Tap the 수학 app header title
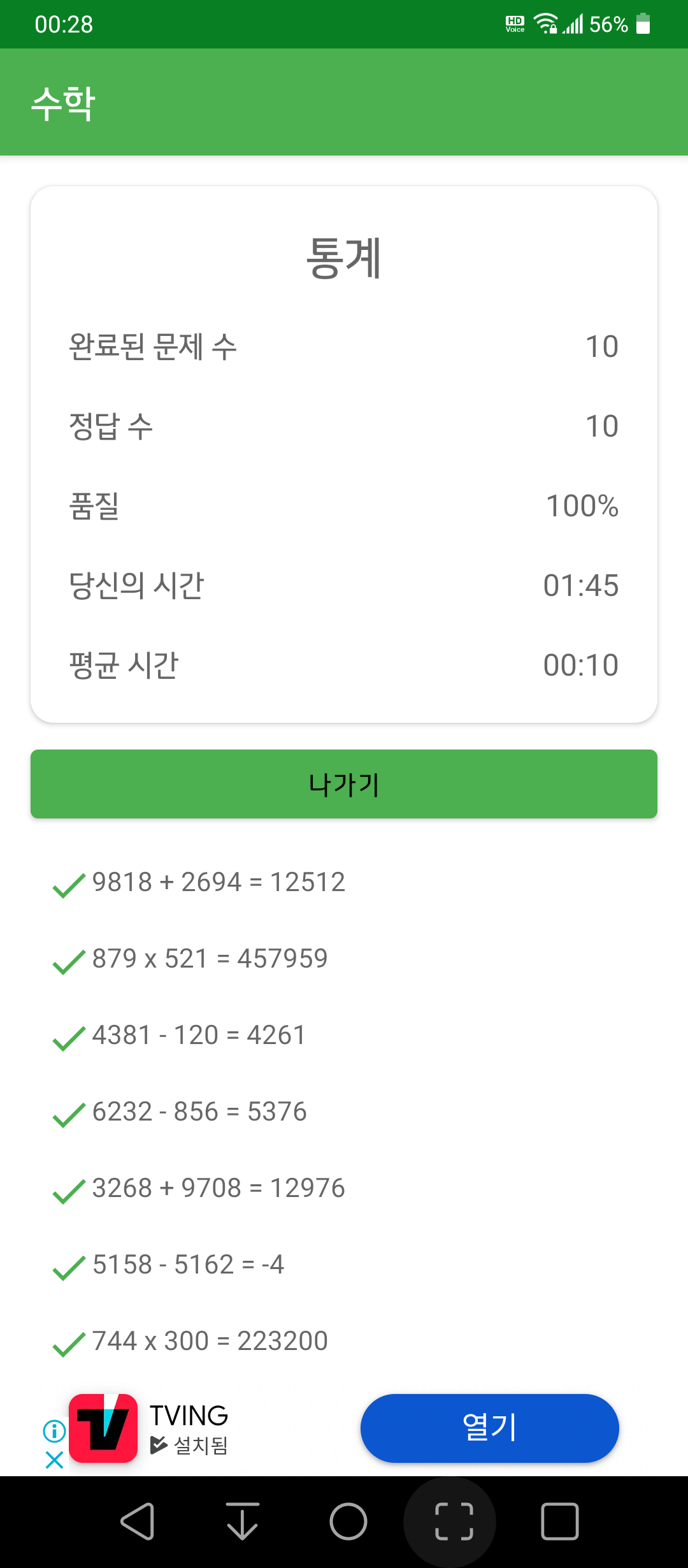The image size is (688, 1568). point(64,103)
